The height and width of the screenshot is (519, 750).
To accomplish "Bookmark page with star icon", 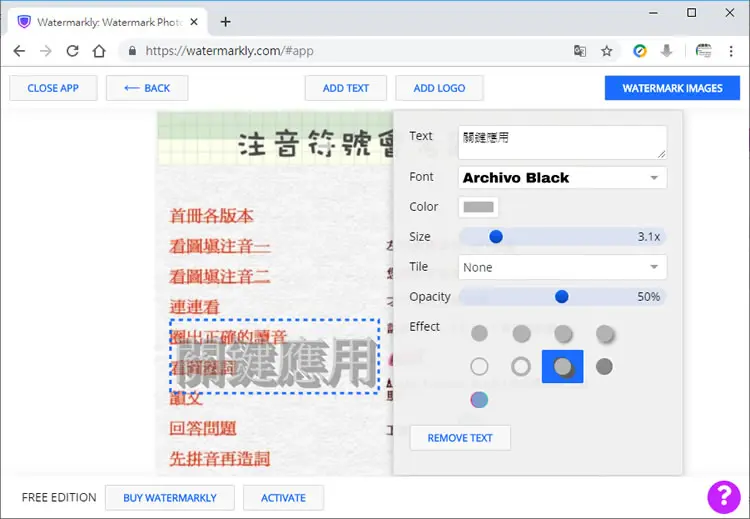I will coord(607,51).
